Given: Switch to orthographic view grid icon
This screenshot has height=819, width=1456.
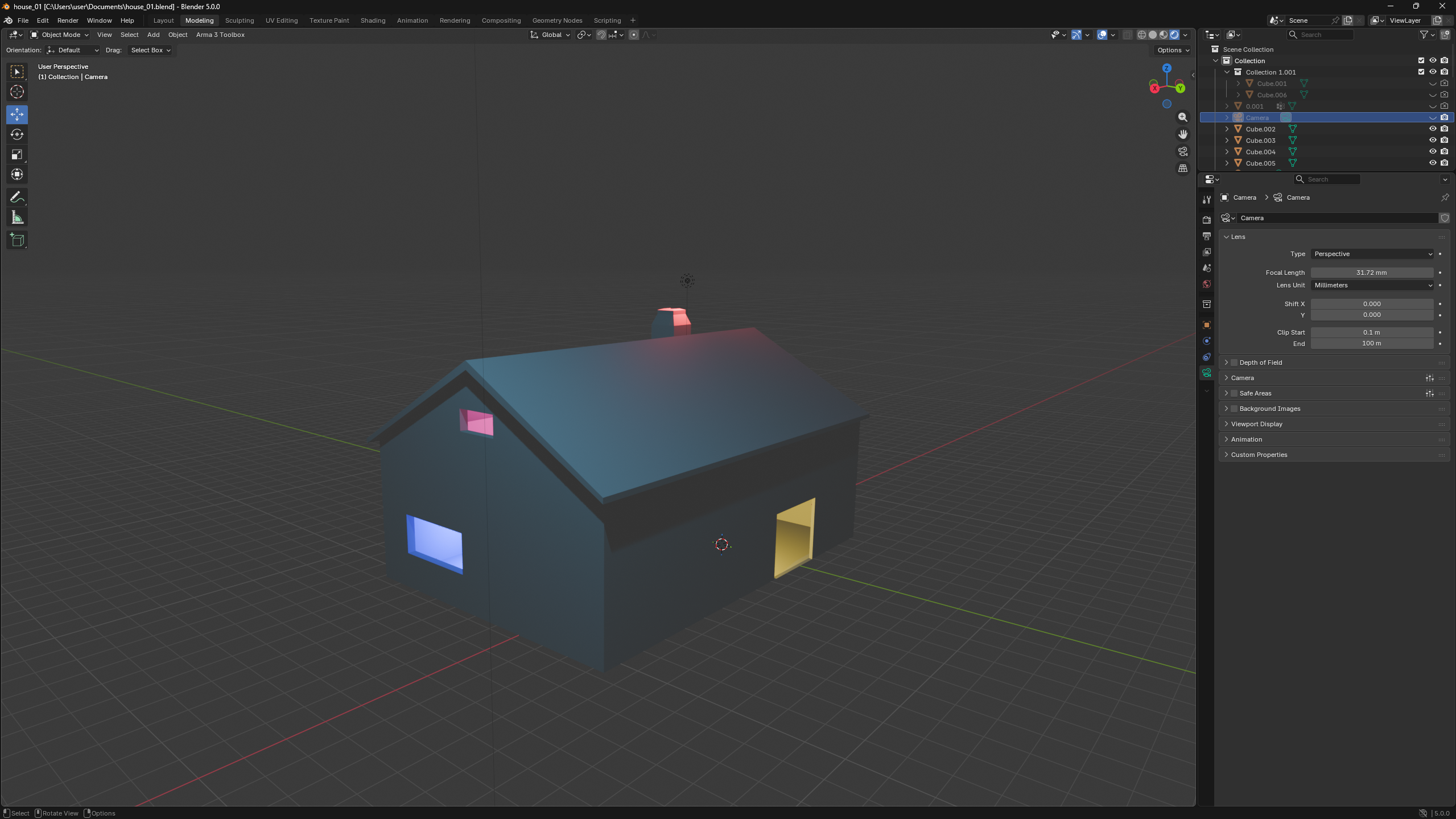Looking at the screenshot, I should pos(1183,168).
